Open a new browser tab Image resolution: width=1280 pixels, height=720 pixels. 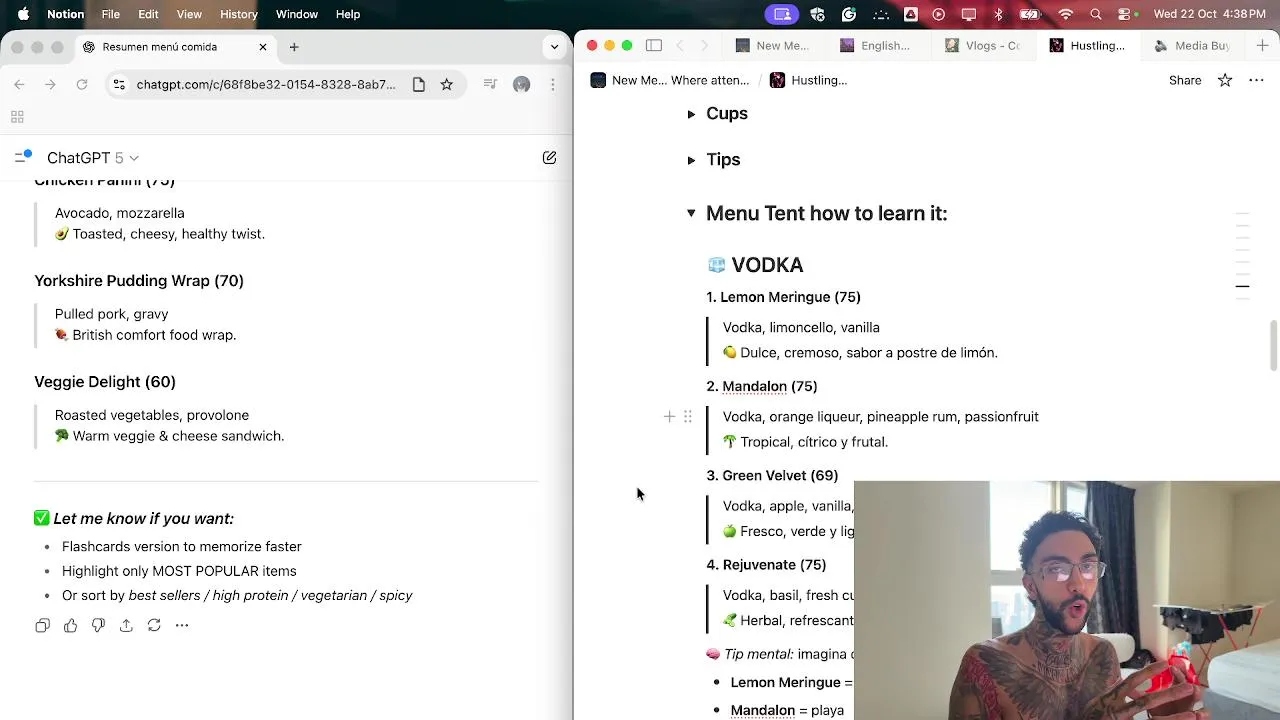tap(294, 47)
